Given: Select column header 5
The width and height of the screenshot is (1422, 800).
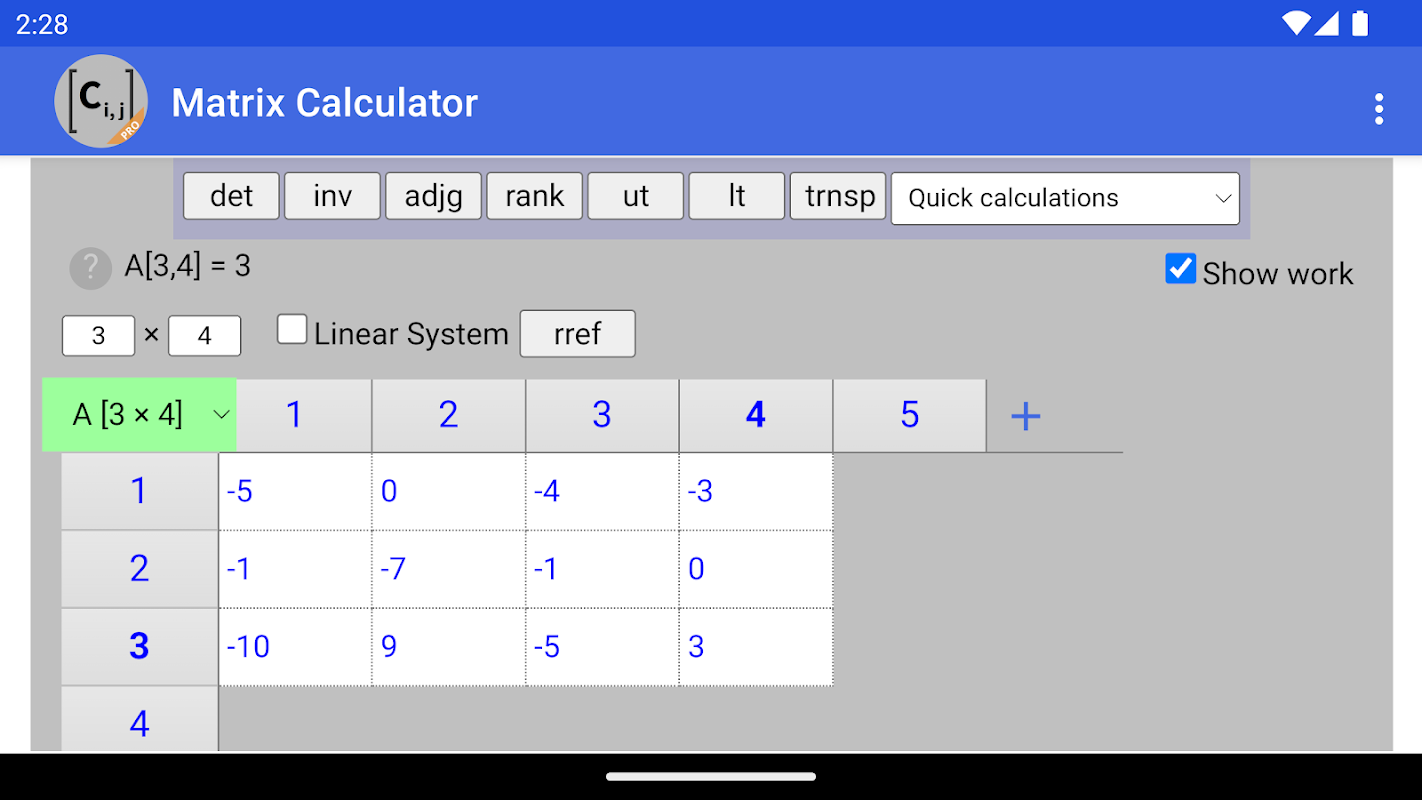Looking at the screenshot, I should [x=909, y=415].
